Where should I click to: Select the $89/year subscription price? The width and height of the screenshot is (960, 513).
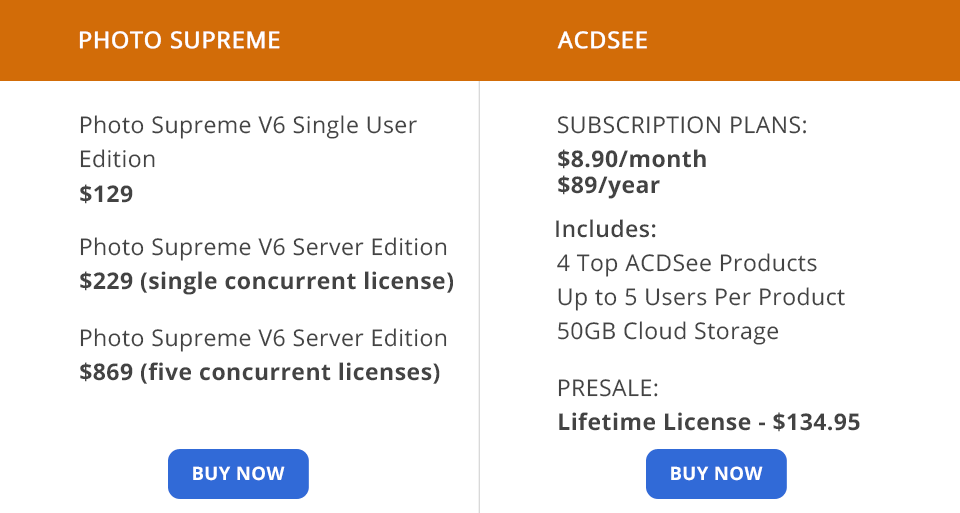click(608, 185)
